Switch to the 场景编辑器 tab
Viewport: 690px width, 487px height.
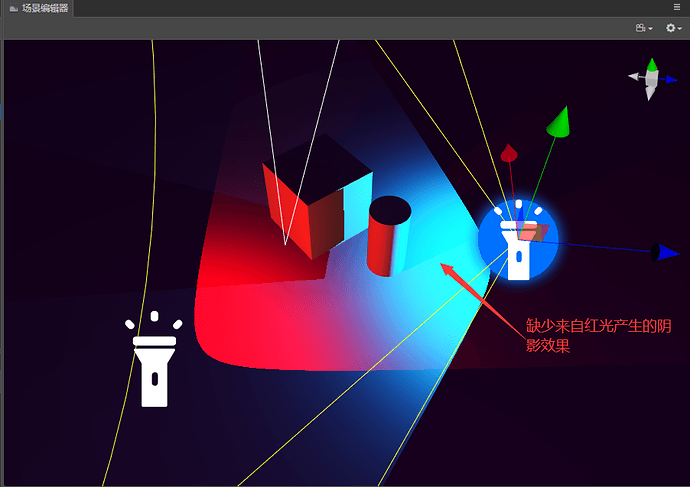pos(39,8)
